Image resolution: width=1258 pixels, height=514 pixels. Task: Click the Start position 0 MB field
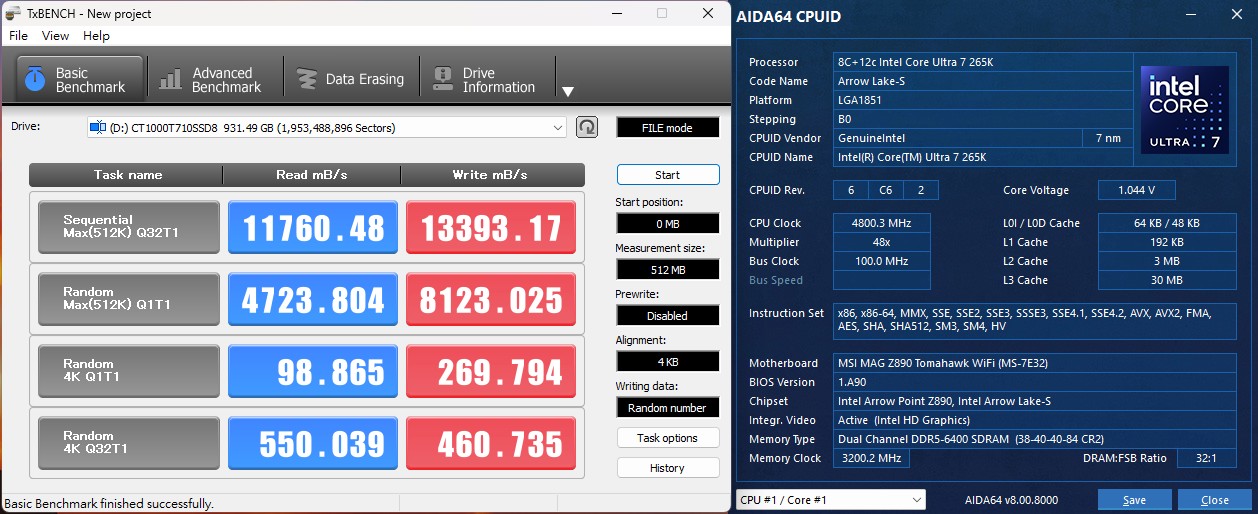(667, 223)
